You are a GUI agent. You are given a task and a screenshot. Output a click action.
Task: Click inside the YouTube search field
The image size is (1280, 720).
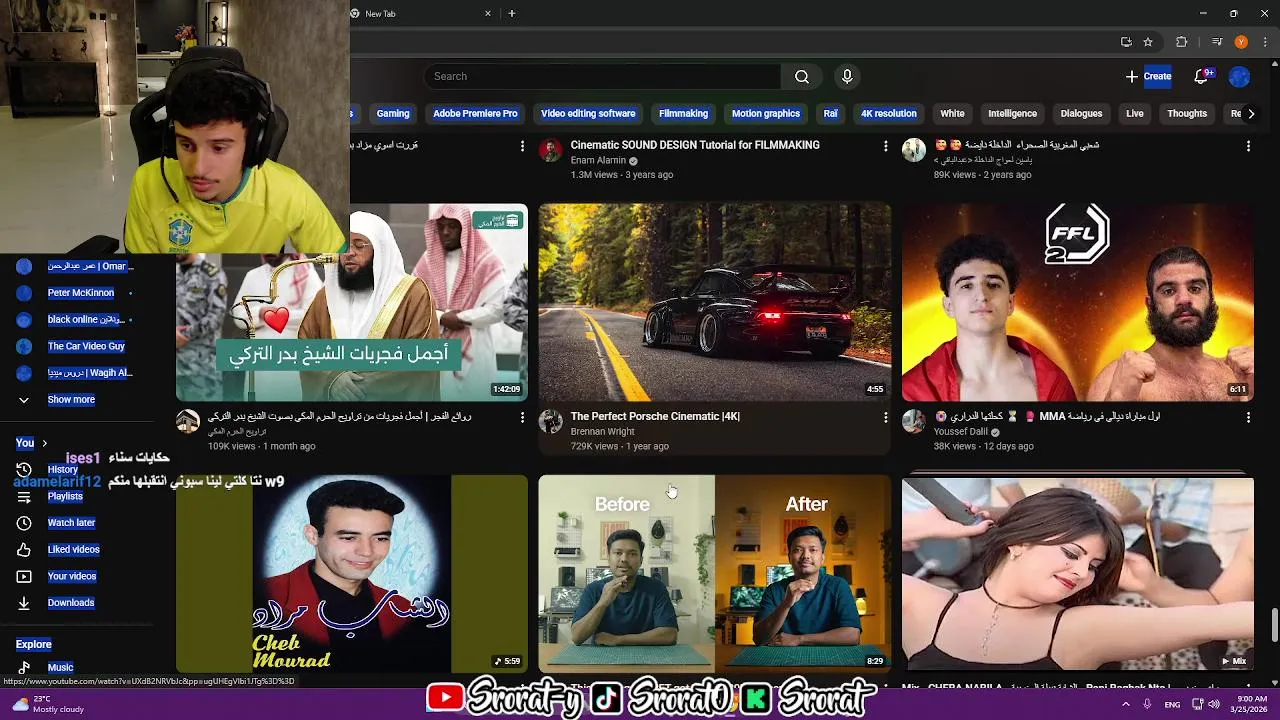pos(602,77)
